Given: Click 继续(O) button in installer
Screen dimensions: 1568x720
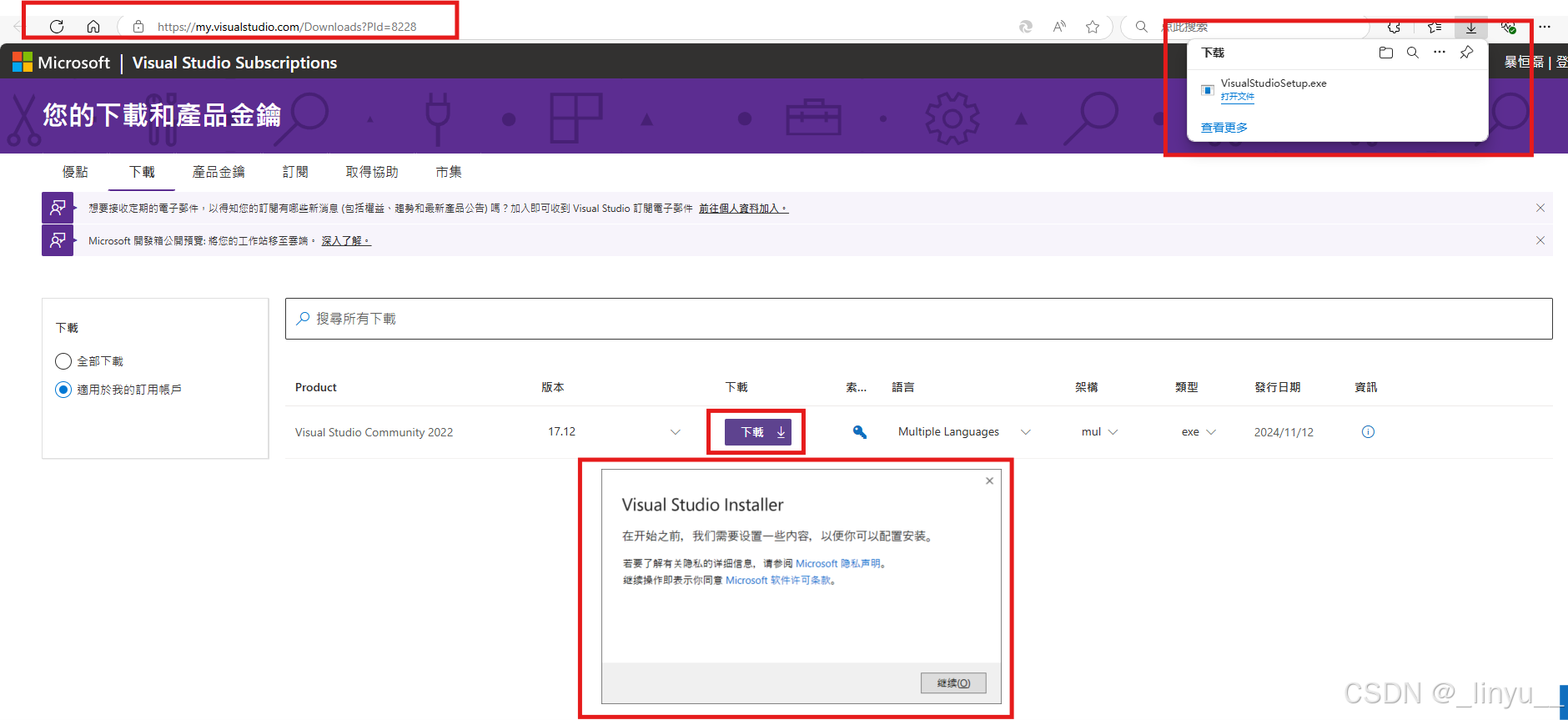Looking at the screenshot, I should coord(953,682).
